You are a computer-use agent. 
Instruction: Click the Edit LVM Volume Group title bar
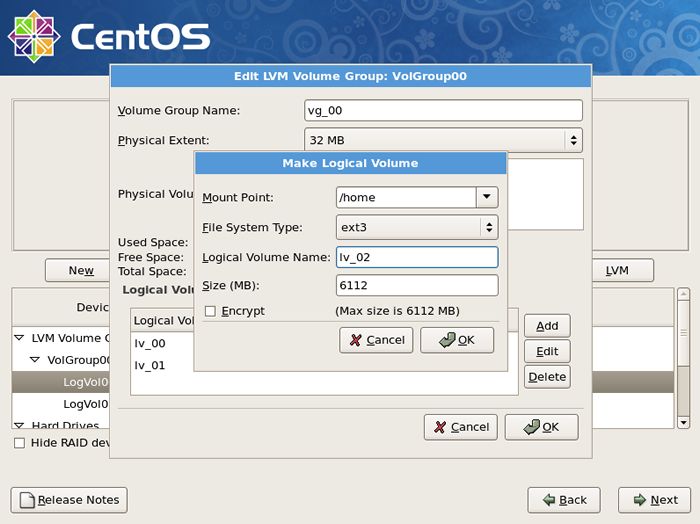tap(350, 76)
